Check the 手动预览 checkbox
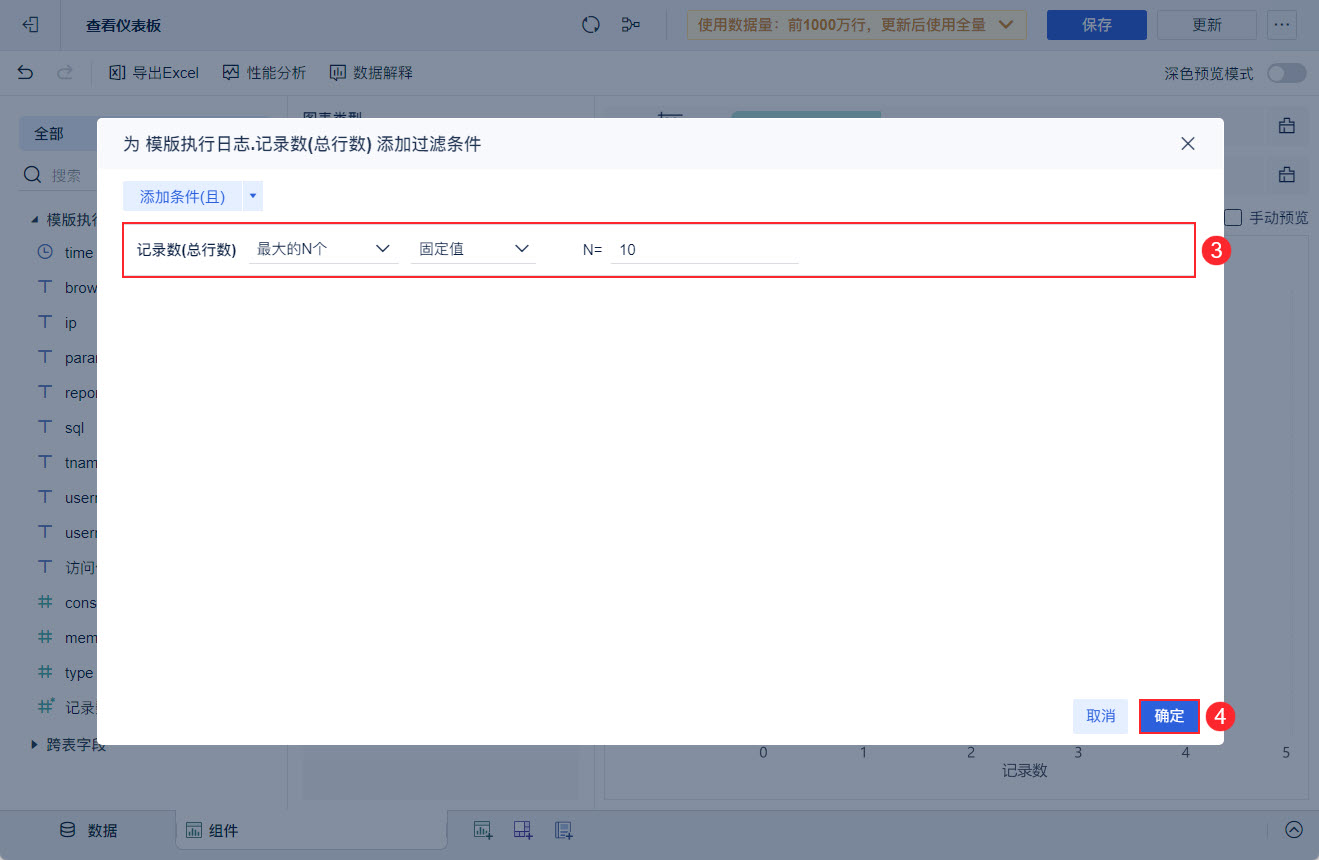Image resolution: width=1319 pixels, height=860 pixels. tap(1233, 217)
